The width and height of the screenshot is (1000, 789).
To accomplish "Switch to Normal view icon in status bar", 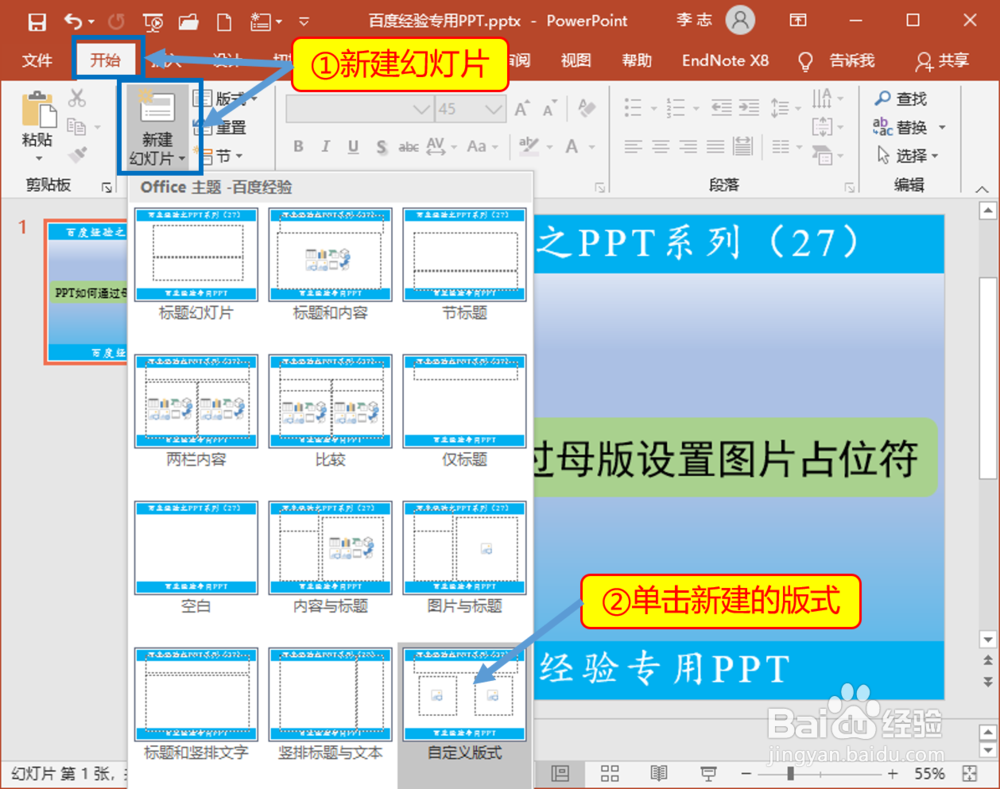I will coord(560,774).
